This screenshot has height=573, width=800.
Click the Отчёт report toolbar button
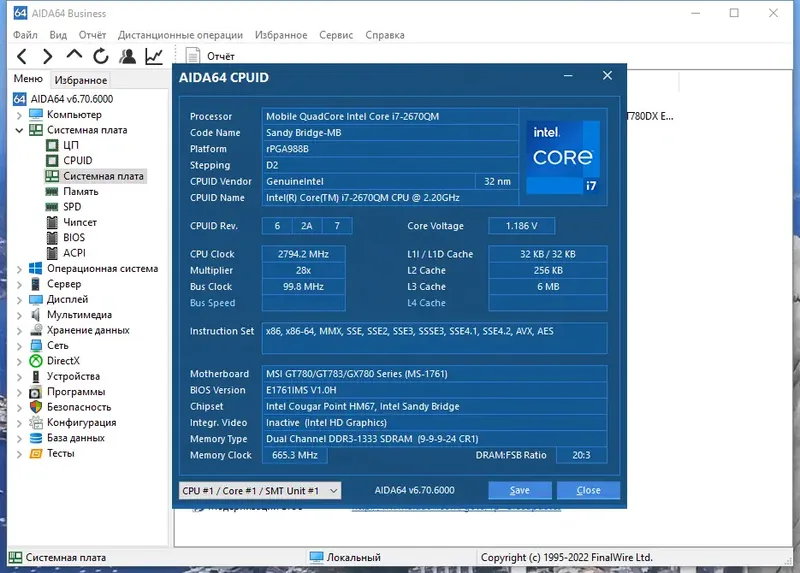click(210, 56)
